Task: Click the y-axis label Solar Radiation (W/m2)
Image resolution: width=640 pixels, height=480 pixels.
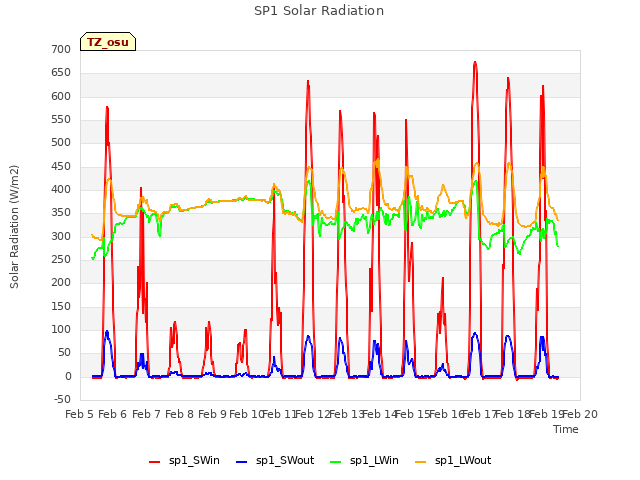Action: (14, 227)
